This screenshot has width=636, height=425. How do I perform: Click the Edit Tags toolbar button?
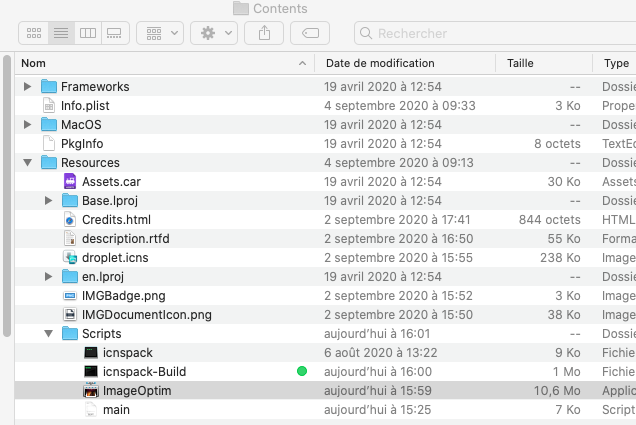[310, 33]
